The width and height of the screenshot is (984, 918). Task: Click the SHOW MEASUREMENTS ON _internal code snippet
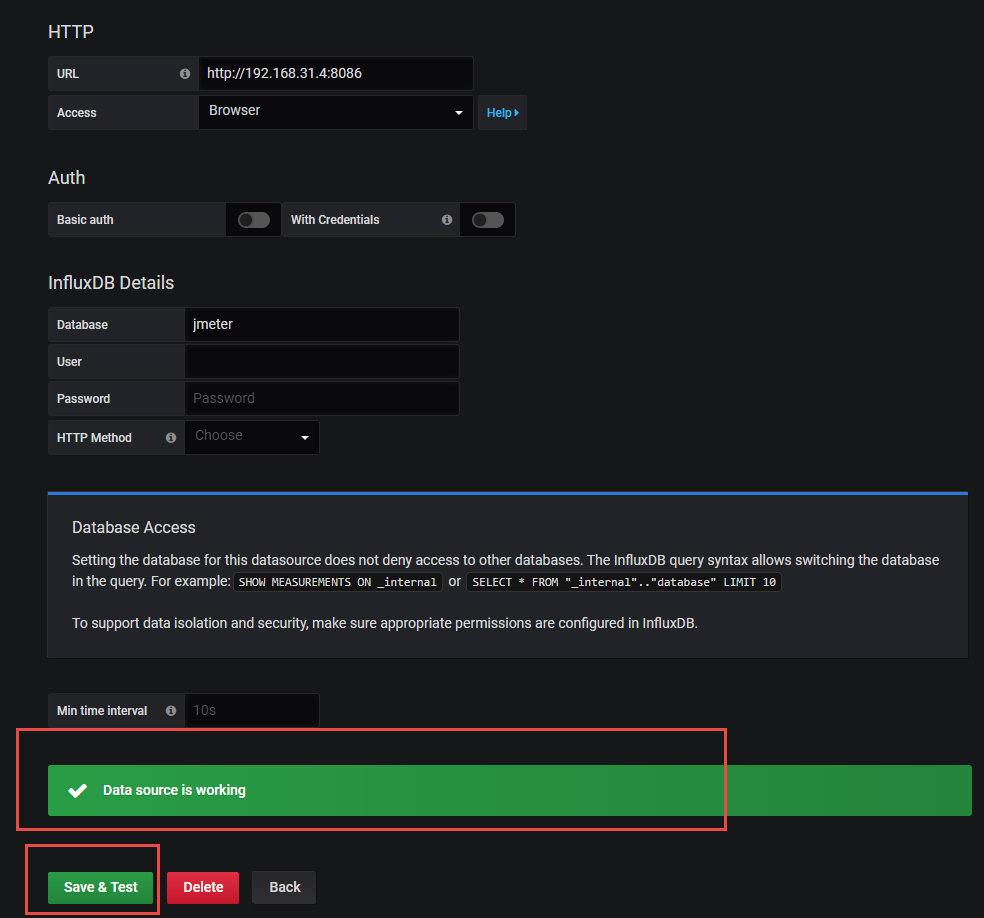338,582
